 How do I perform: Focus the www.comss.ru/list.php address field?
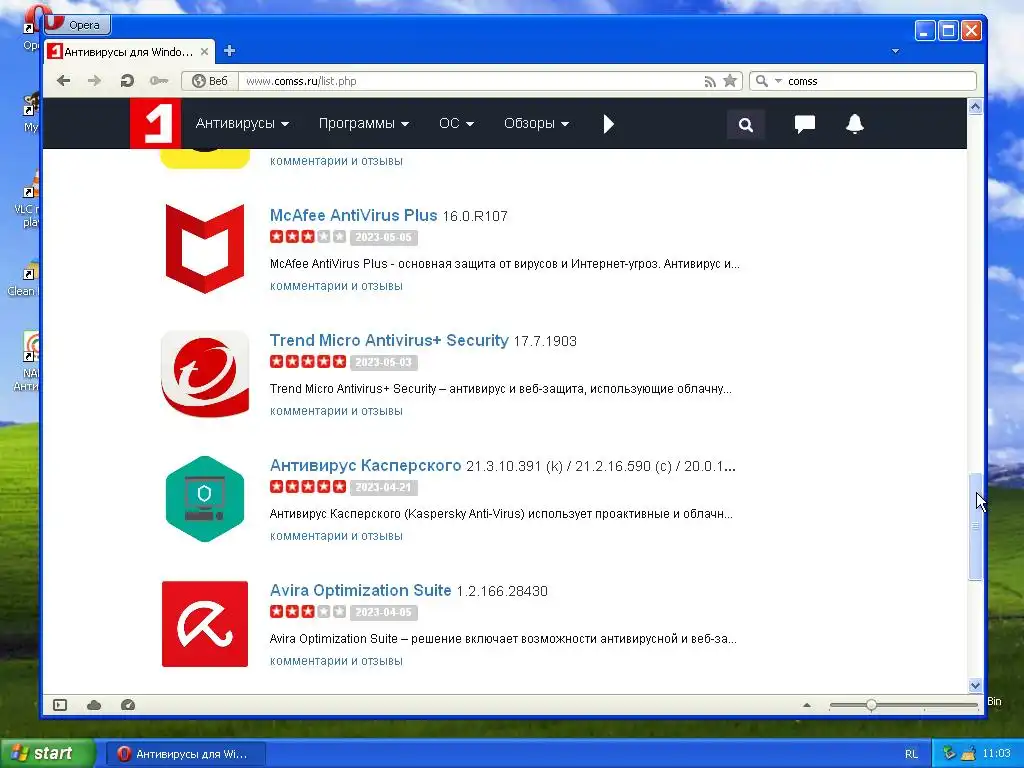coord(470,81)
